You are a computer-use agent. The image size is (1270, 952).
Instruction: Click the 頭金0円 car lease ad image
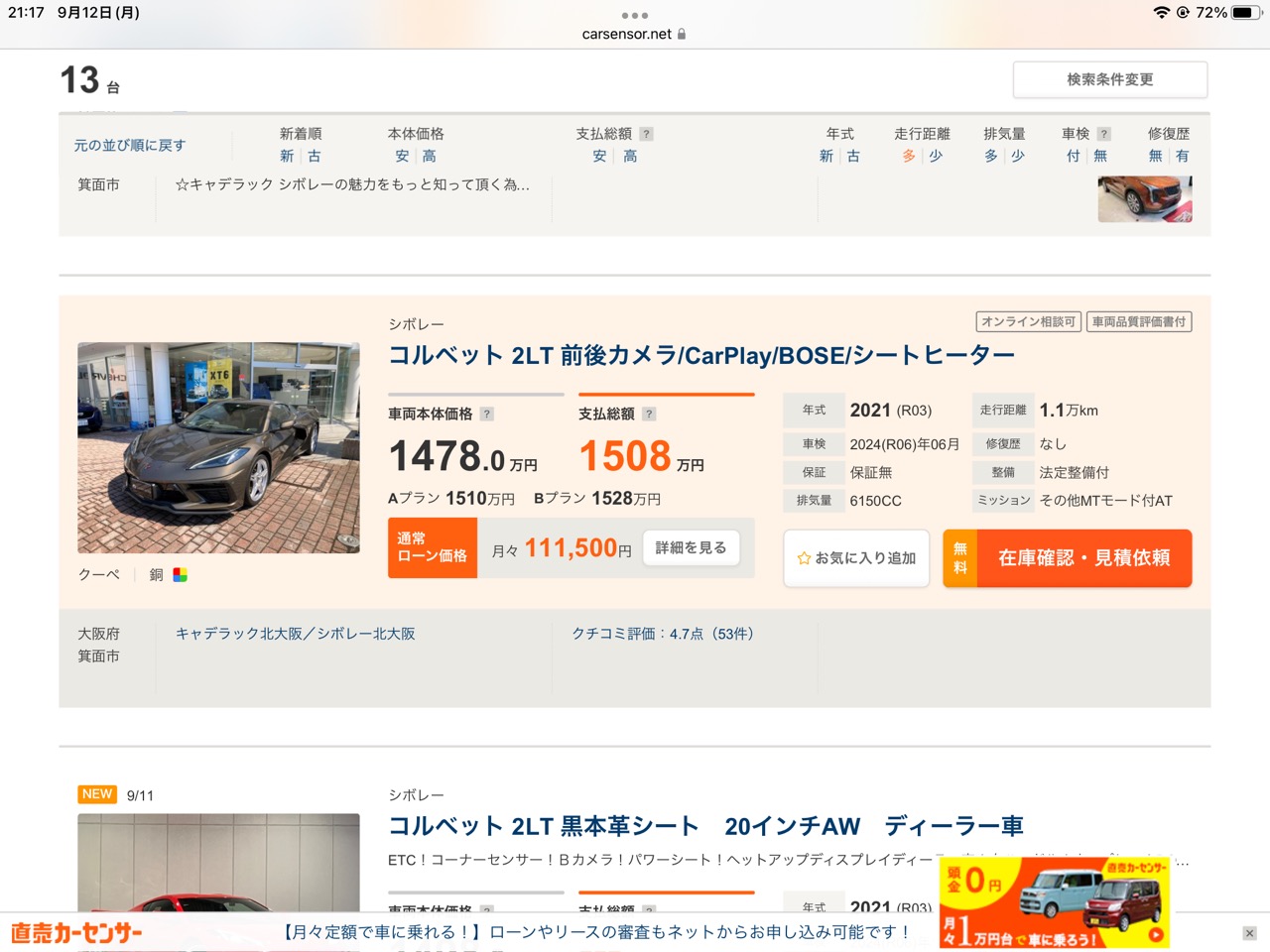click(1055, 902)
